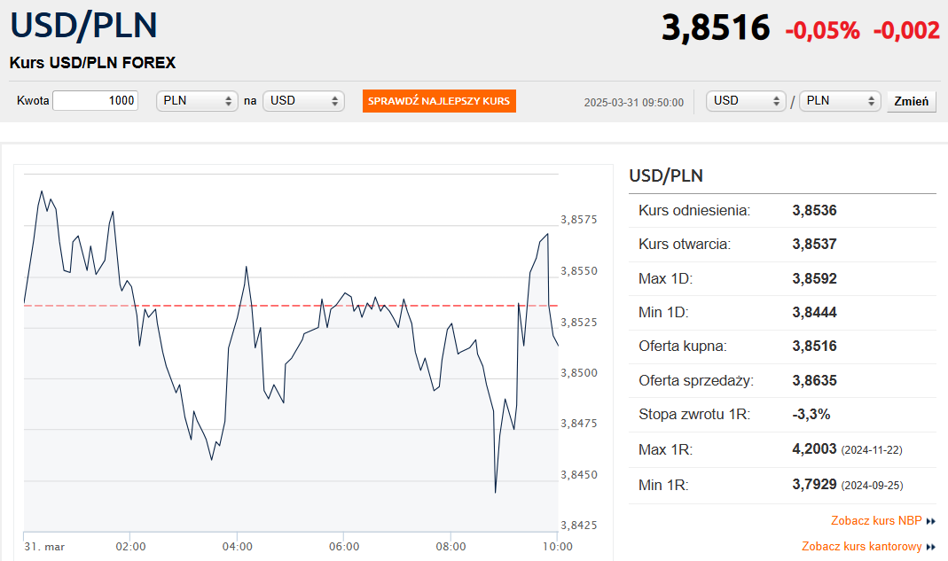The image size is (948, 561).
Task: Click the Kurs odniesienia value 3,8536
Action: tap(814, 210)
